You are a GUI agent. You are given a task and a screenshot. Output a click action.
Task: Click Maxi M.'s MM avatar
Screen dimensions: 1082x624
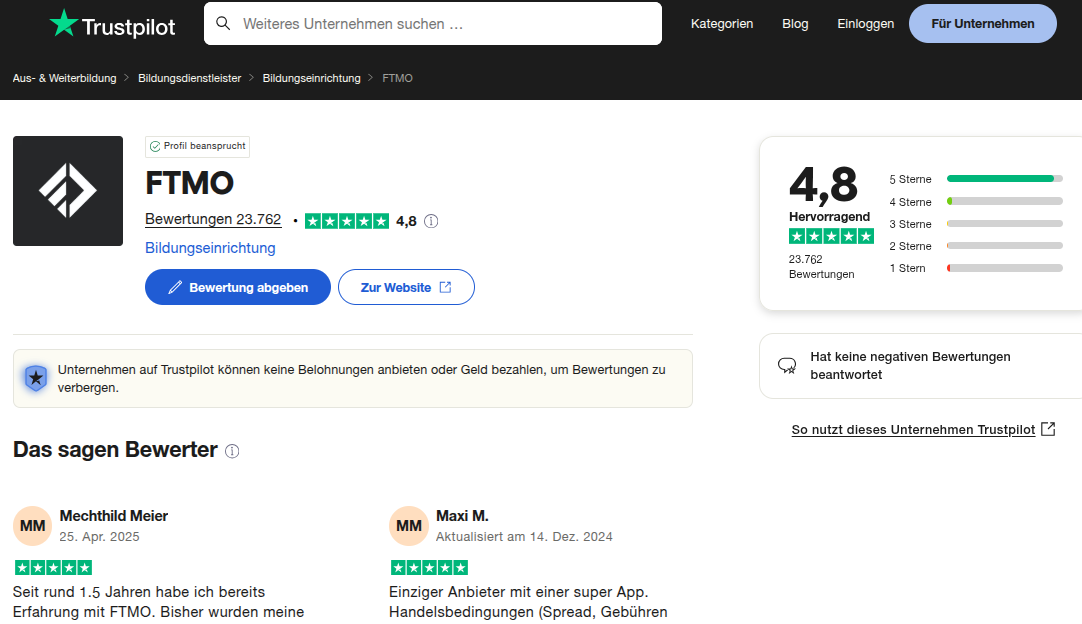[409, 526]
